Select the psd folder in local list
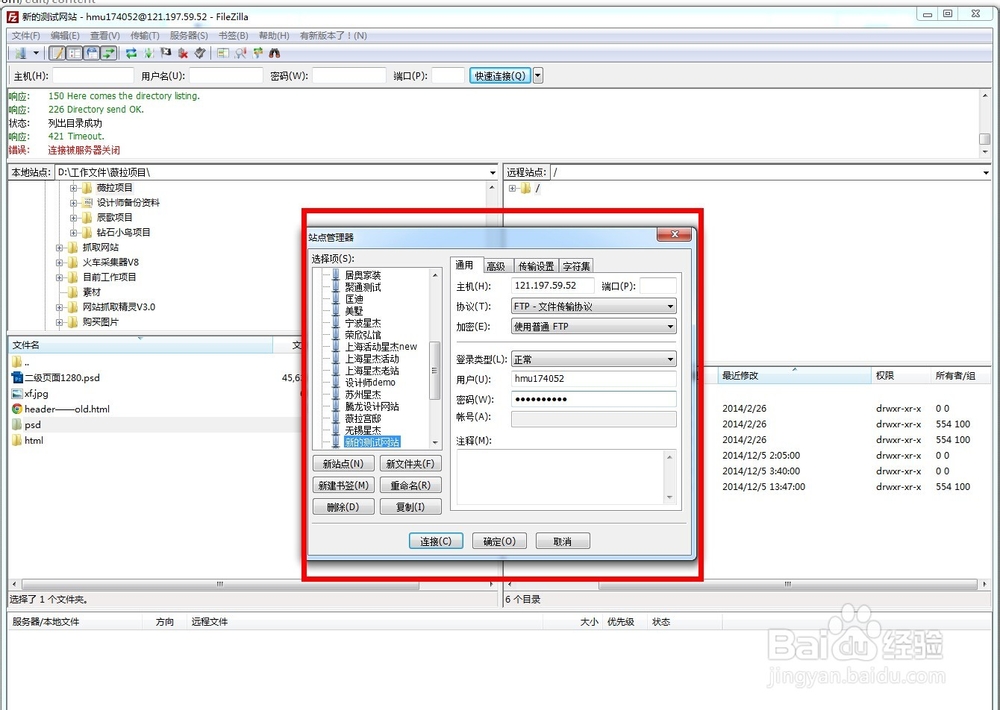Screen dimensions: 1000x710 point(33,425)
